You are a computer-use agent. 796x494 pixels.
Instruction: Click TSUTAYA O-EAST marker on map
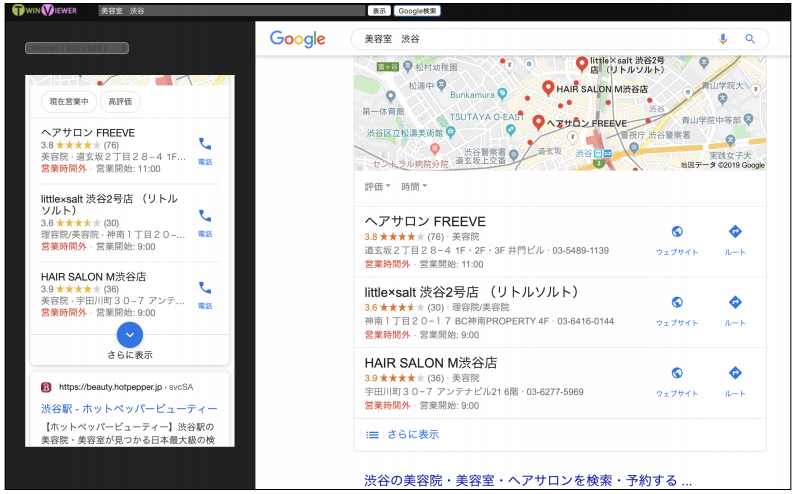click(x=511, y=130)
